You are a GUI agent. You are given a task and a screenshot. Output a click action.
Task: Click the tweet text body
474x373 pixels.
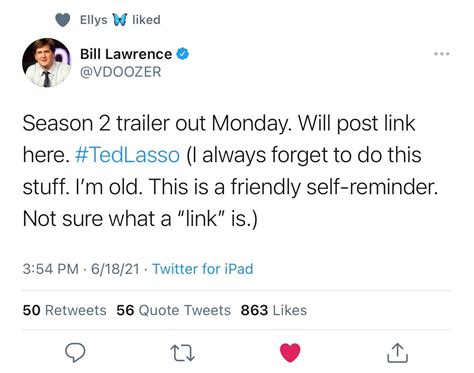pyautogui.click(x=230, y=171)
